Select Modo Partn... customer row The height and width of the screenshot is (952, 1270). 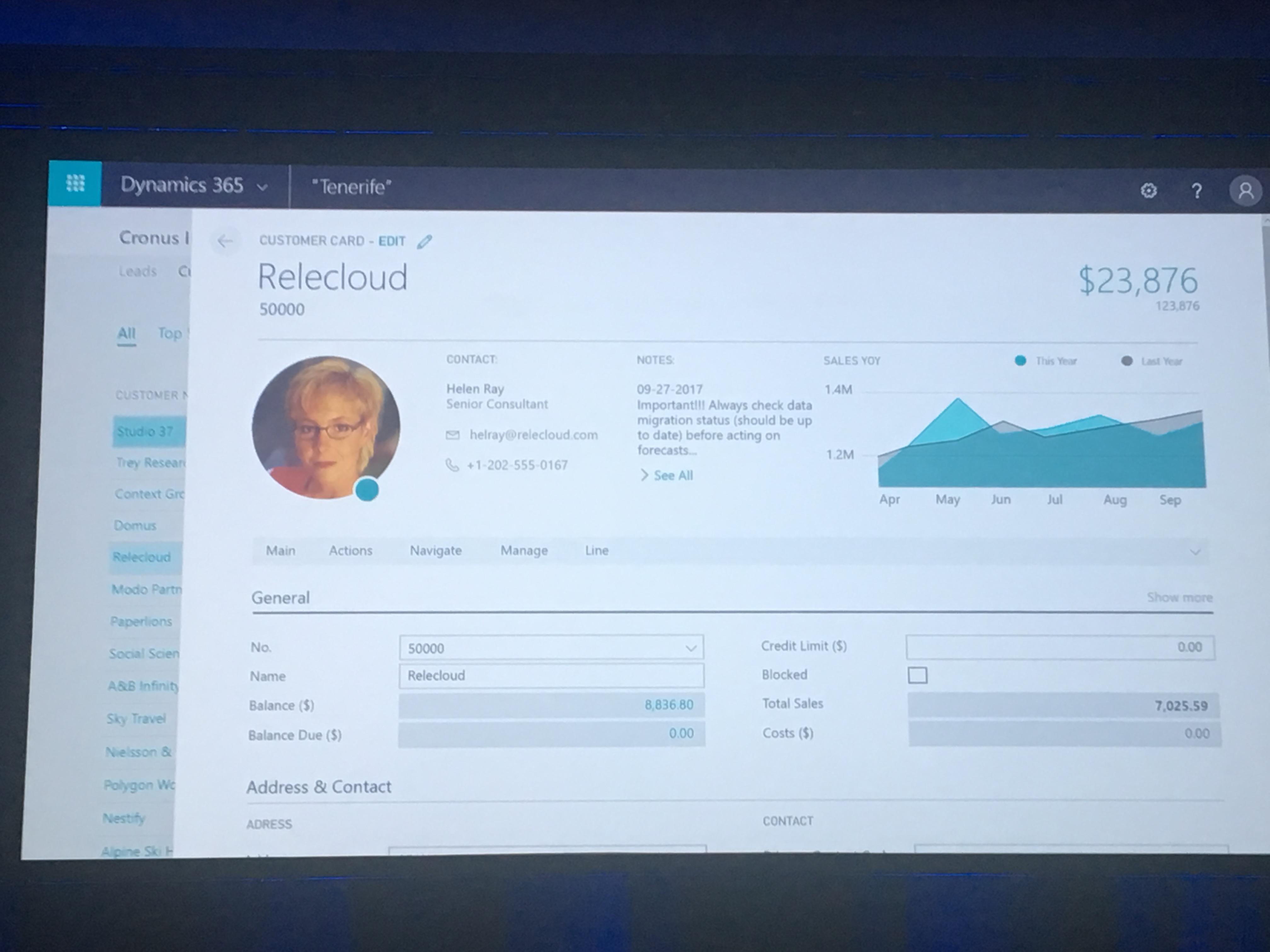coord(146,589)
